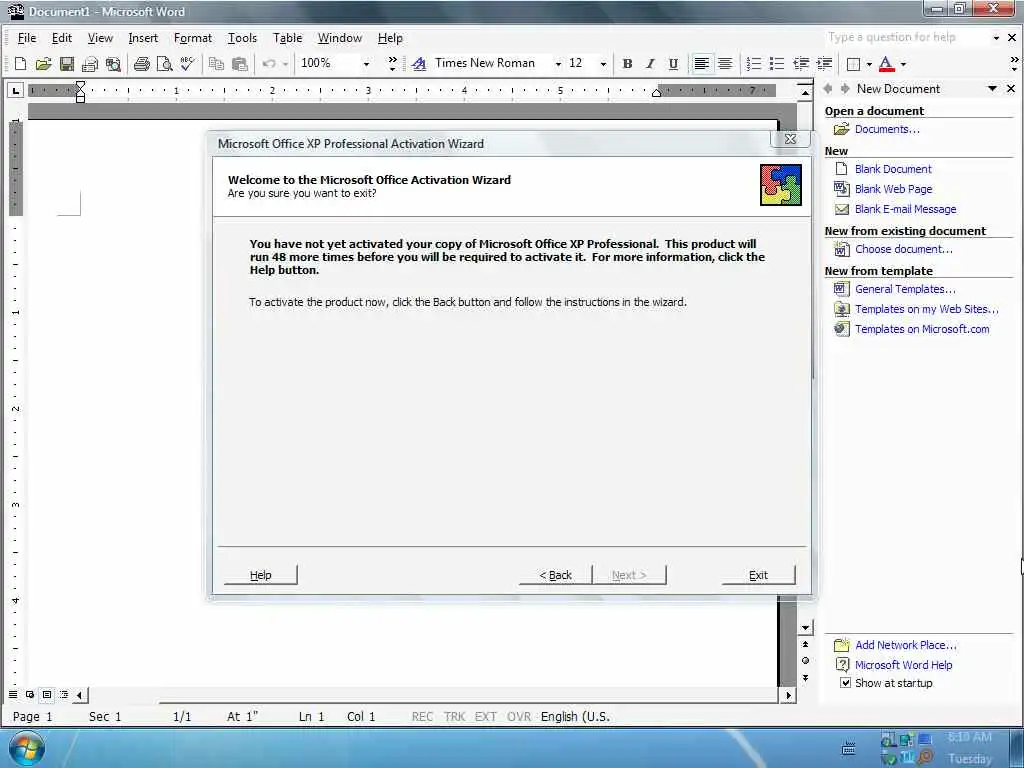Click the Print toolbar icon
The width and height of the screenshot is (1024, 768).
click(142, 63)
